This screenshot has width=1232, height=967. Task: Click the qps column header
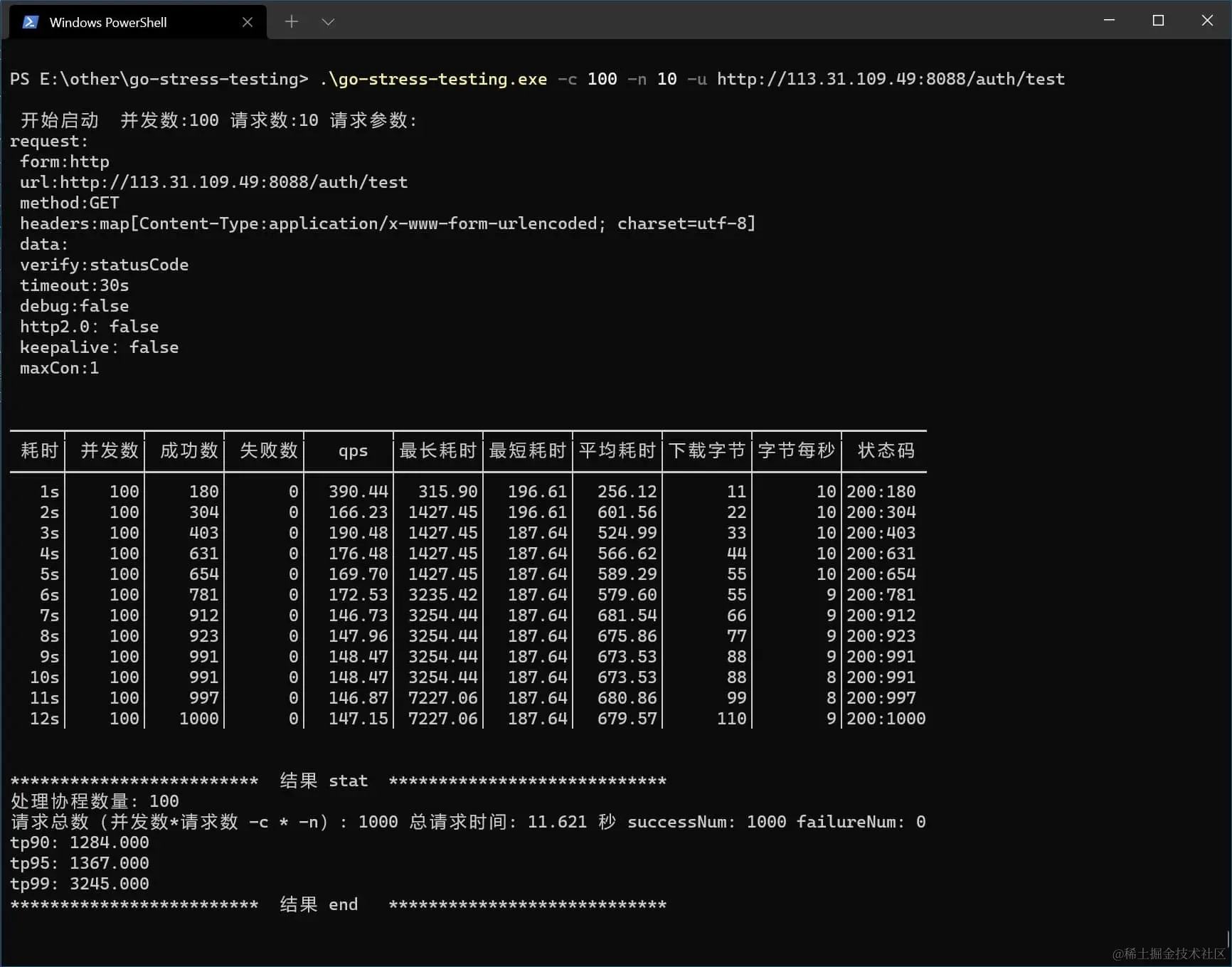click(353, 451)
